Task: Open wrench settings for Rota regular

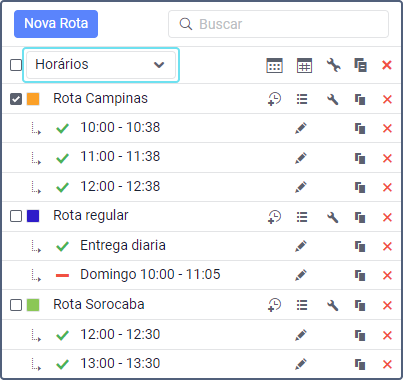Action: pyautogui.click(x=333, y=217)
